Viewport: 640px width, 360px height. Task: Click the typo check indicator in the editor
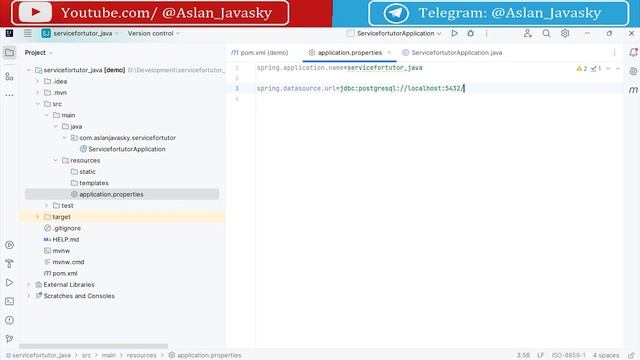(x=596, y=69)
